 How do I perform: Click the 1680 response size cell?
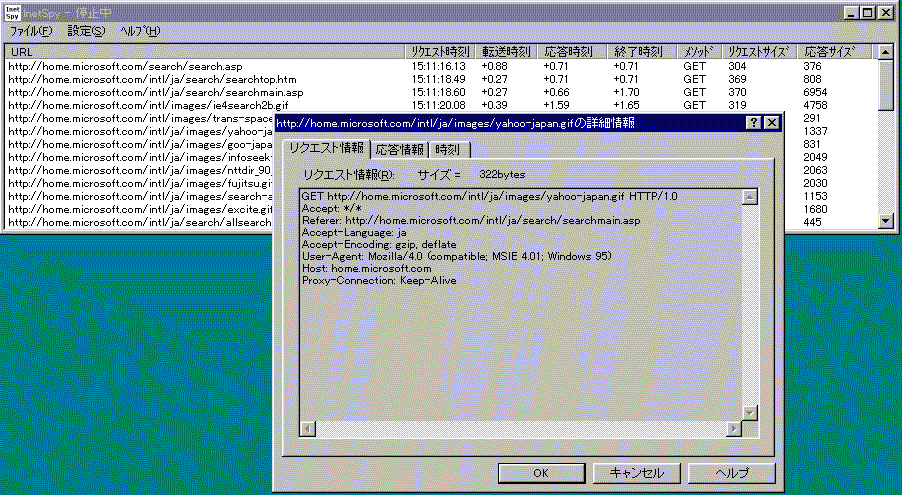point(815,210)
